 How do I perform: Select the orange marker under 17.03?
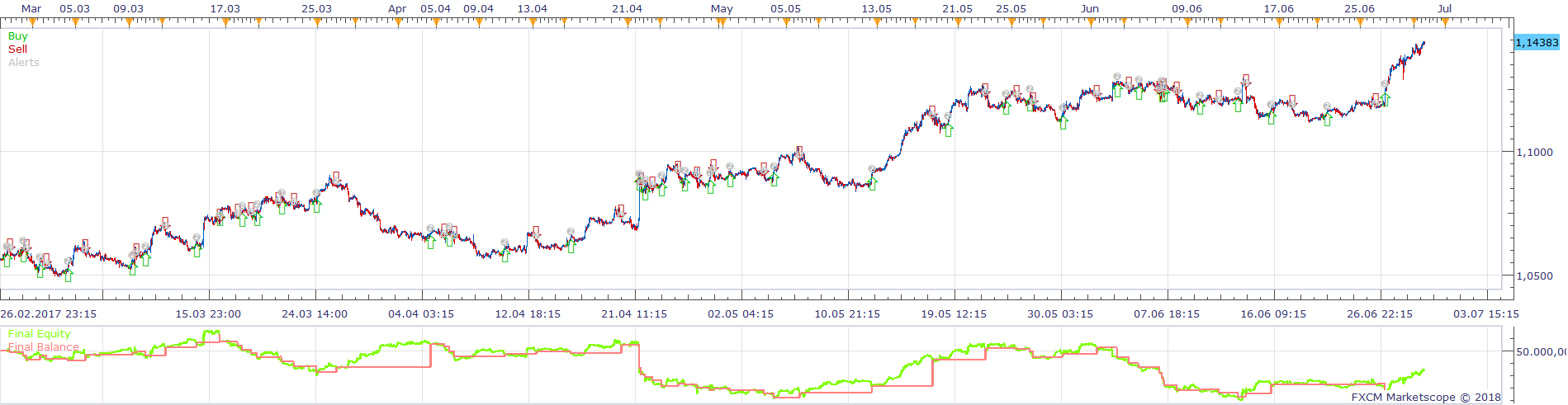click(225, 22)
